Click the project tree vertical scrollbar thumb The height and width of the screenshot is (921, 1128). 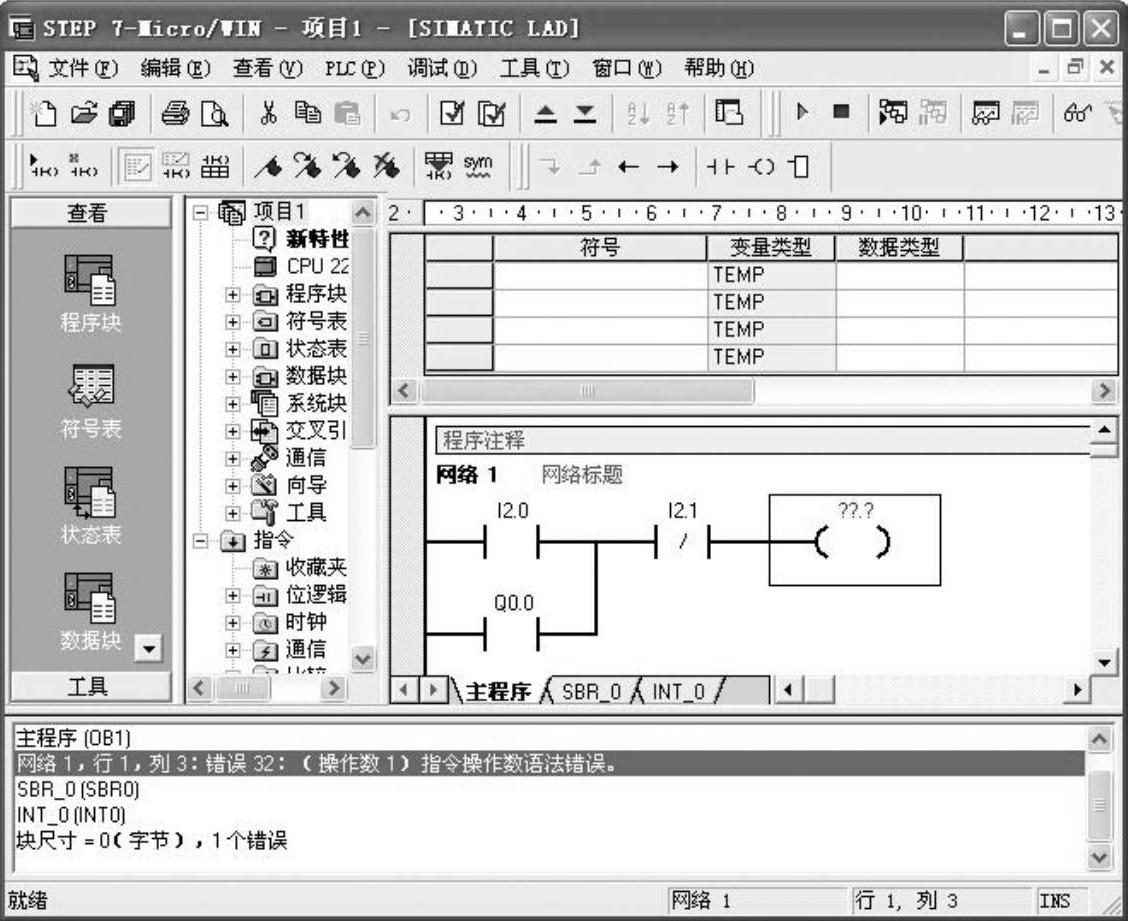tap(363, 338)
